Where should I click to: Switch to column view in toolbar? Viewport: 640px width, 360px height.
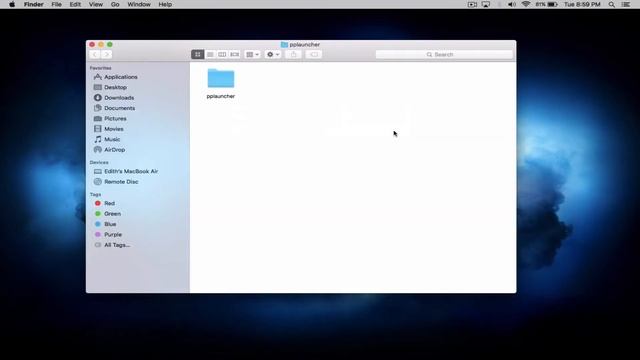click(222, 54)
